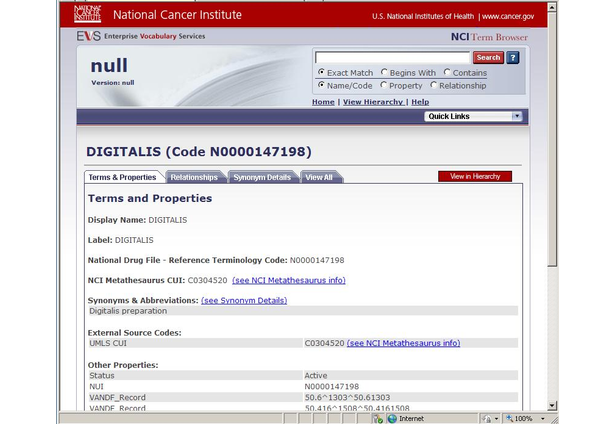Click the vertical scrollbar up arrow
The height and width of the screenshot is (424, 615).
[552, 7]
